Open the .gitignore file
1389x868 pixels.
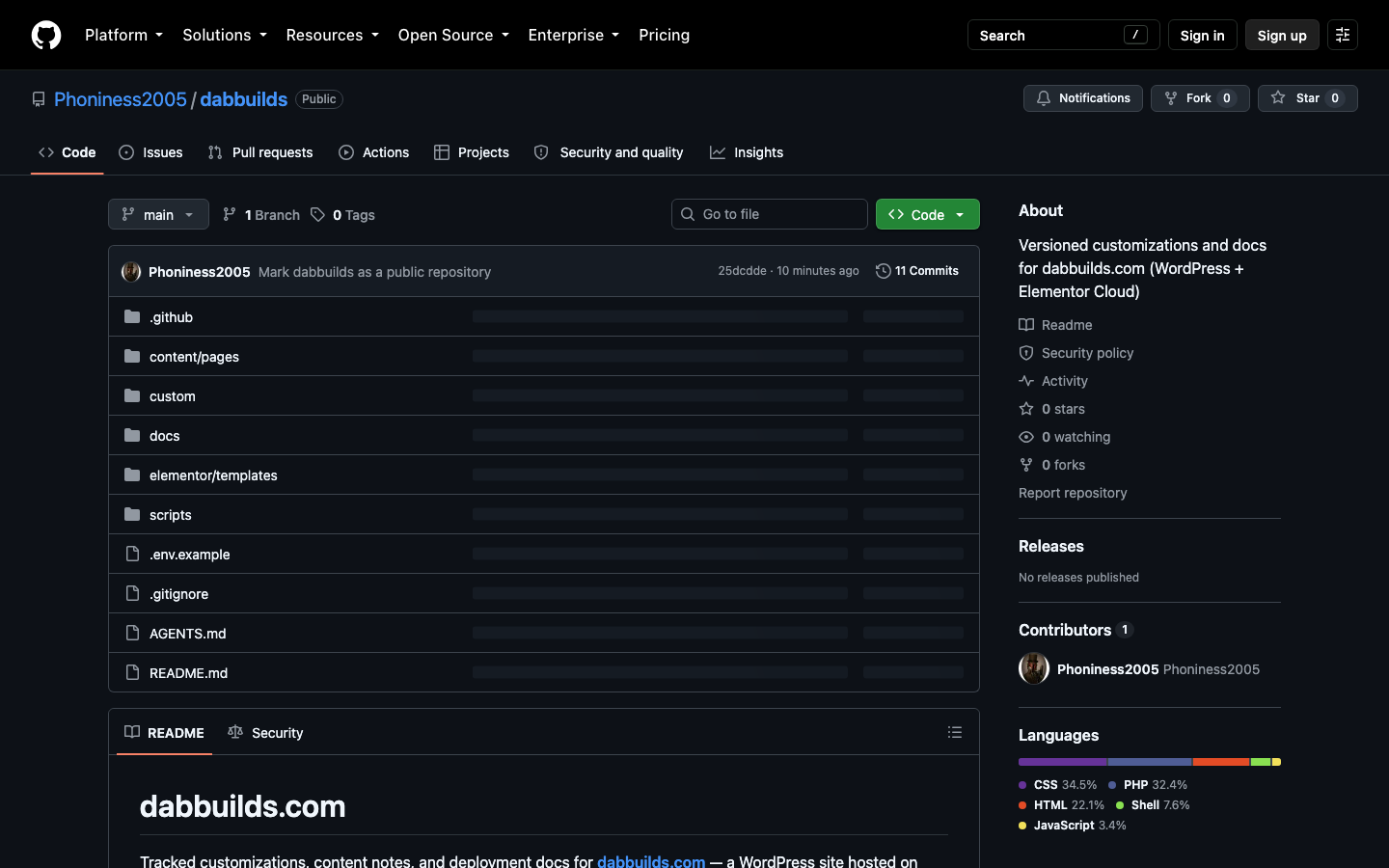178,594
